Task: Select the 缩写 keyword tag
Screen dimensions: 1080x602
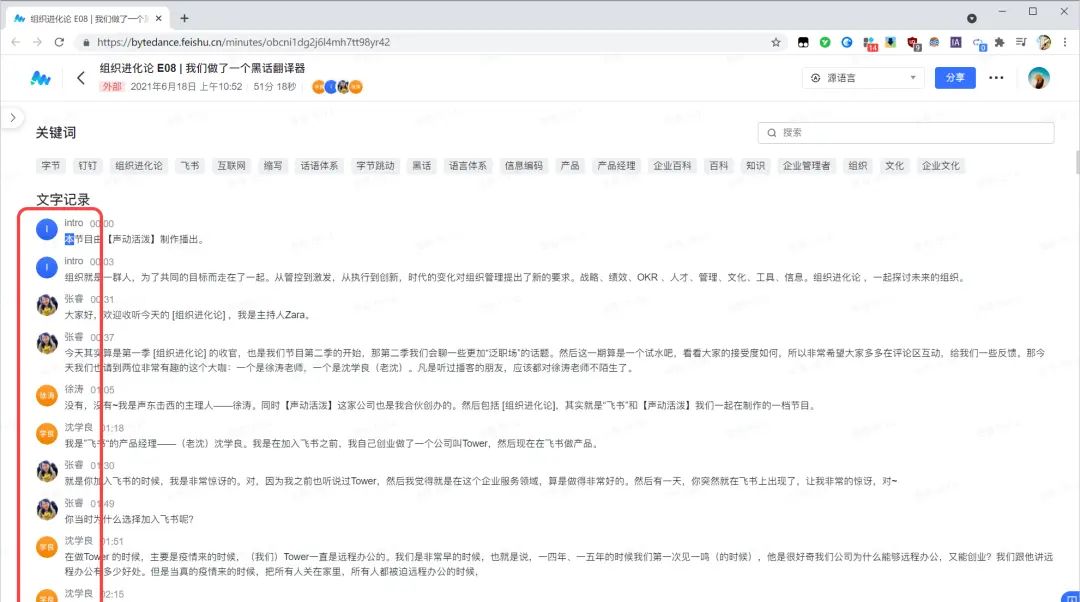Action: tap(273, 165)
